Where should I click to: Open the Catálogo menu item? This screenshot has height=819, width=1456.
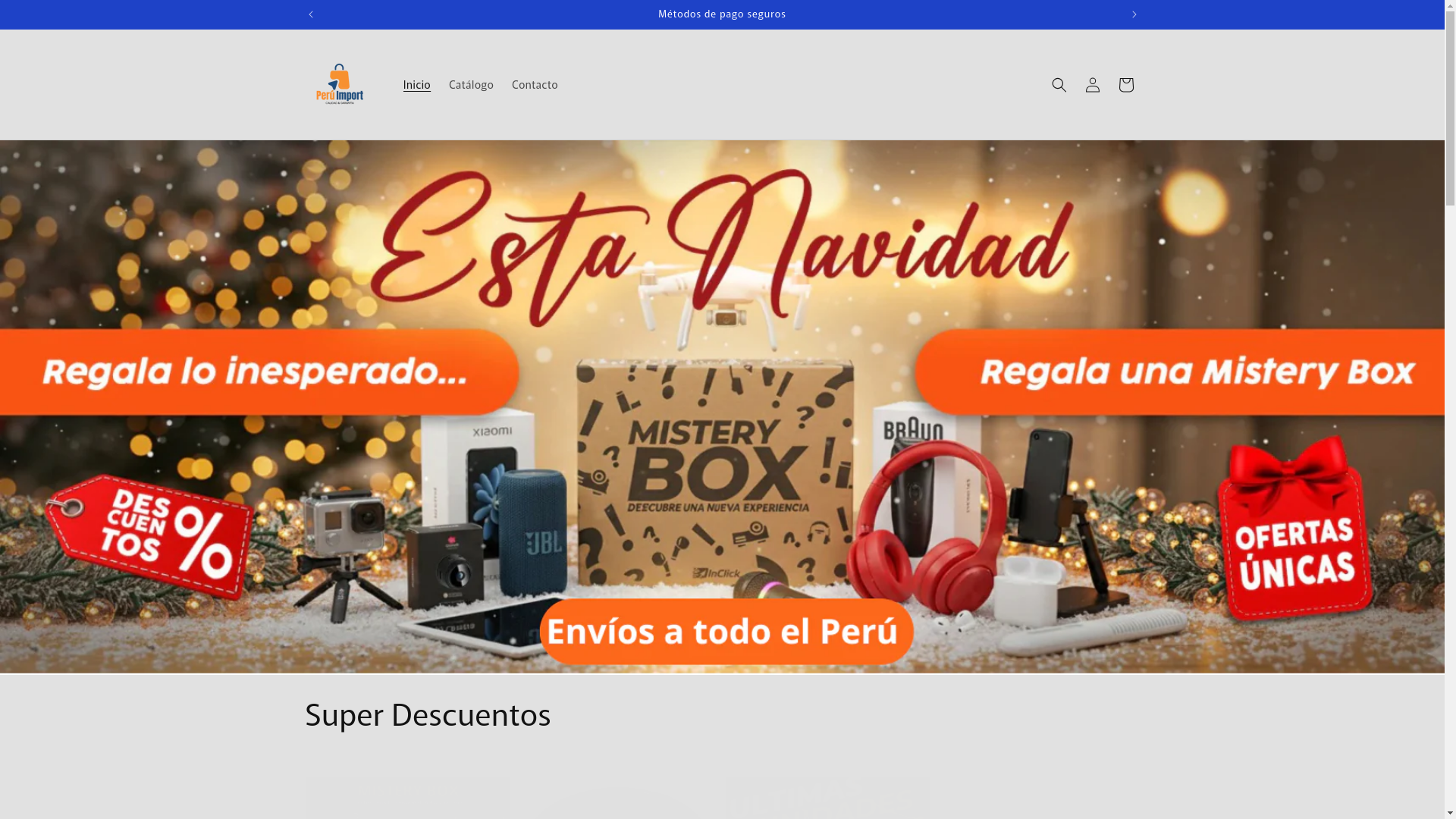[471, 85]
